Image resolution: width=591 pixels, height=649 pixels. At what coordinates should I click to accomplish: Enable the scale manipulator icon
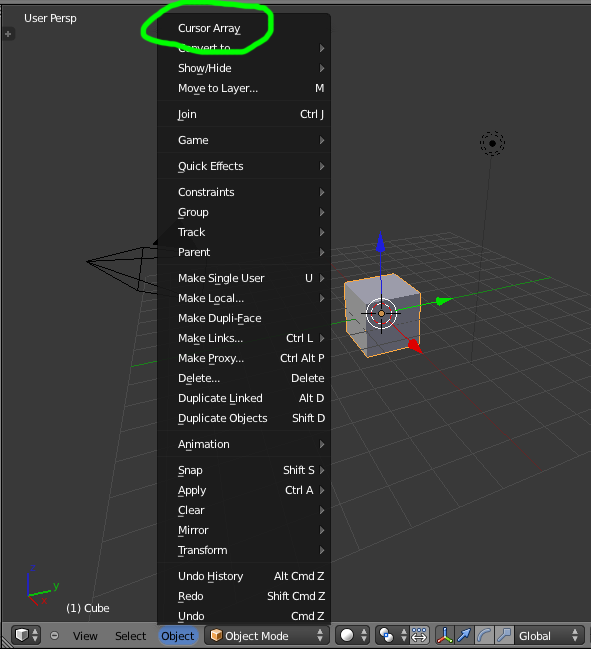click(504, 635)
